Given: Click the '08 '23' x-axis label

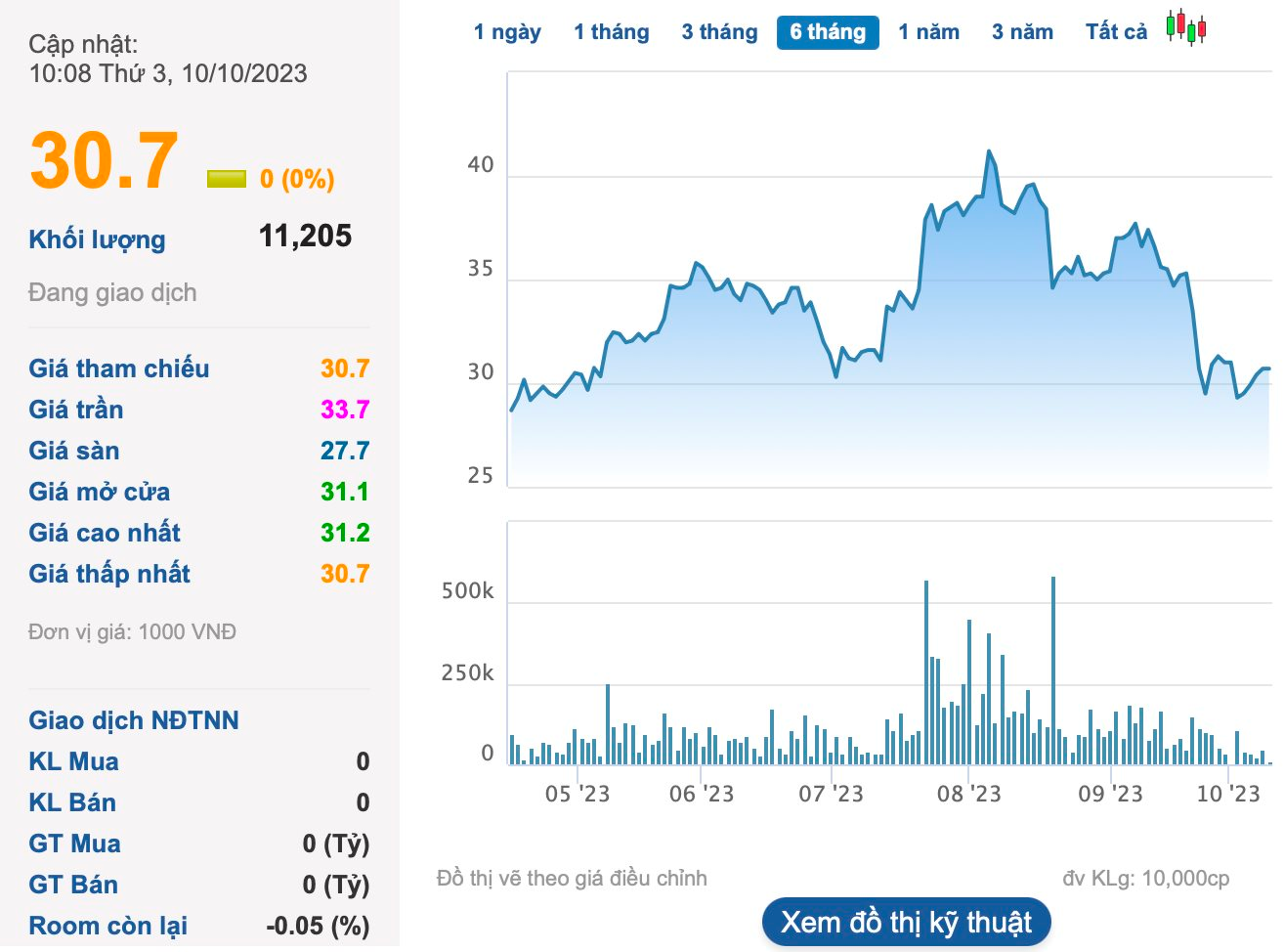Looking at the screenshot, I should [x=968, y=794].
